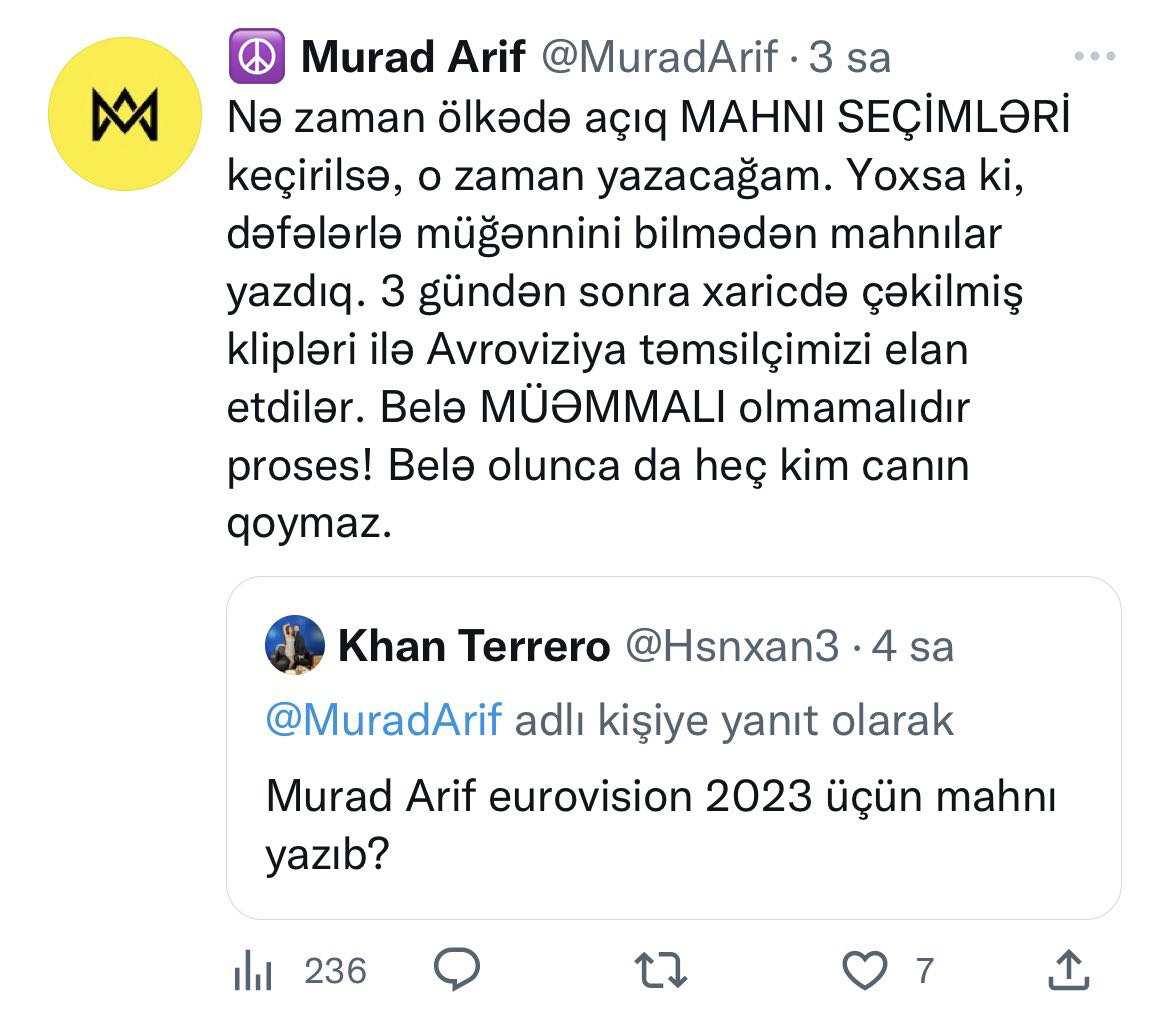View tweet analytics bar chart icon
Image resolution: width=1170 pixels, height=1026 pixels.
click(x=253, y=970)
